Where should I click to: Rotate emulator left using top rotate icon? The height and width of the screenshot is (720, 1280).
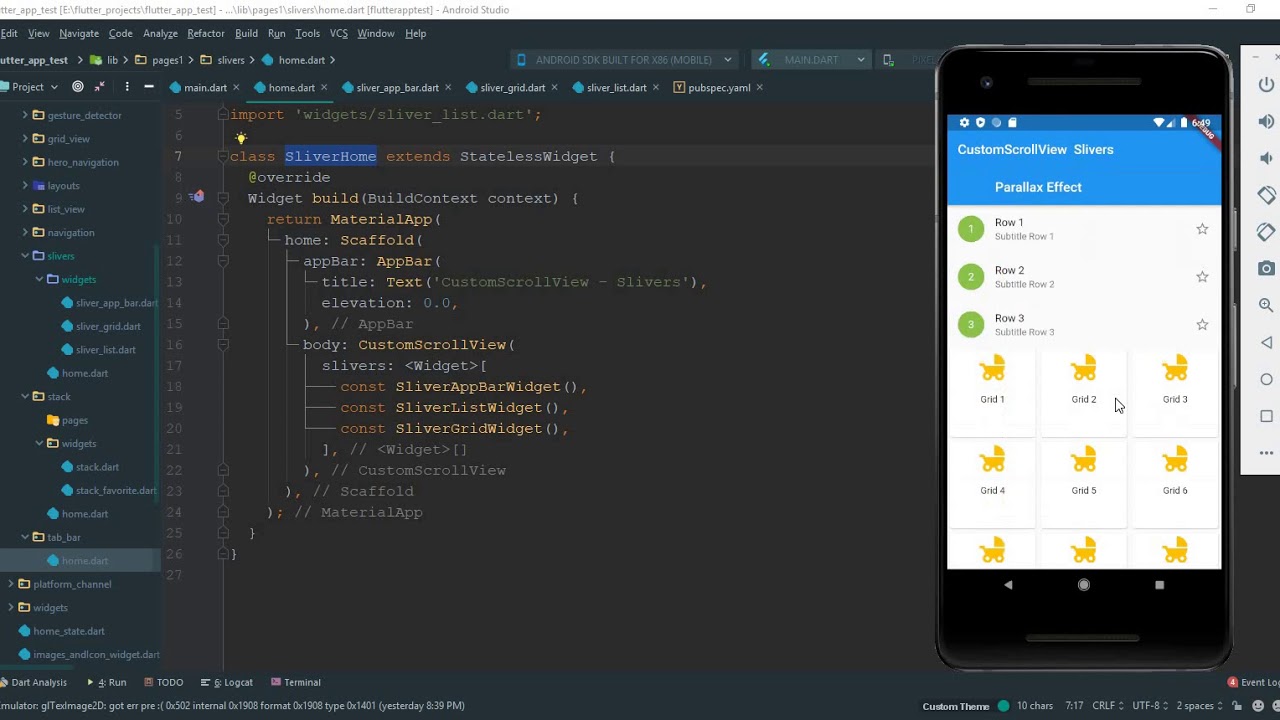tap(1266, 195)
